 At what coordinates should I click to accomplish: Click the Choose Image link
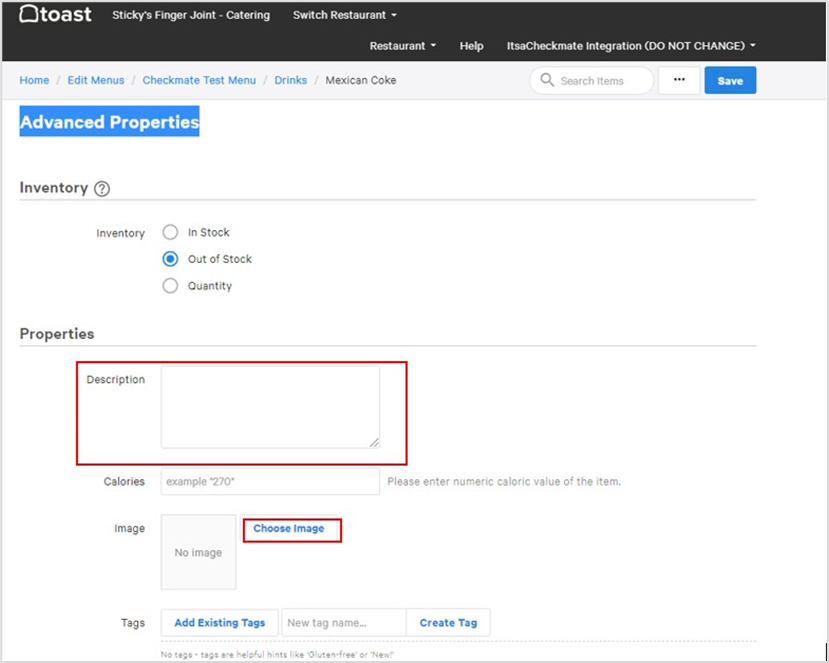click(x=289, y=529)
